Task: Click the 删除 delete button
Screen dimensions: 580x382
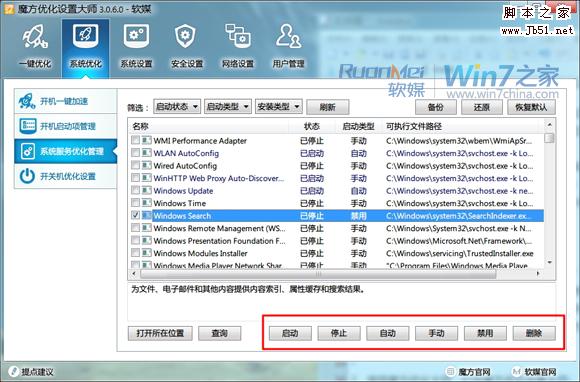Action: click(534, 333)
